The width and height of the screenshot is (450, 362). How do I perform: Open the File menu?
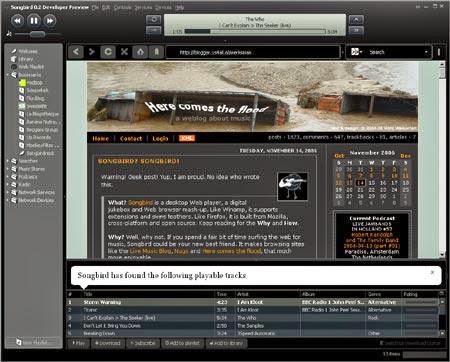(96, 7)
